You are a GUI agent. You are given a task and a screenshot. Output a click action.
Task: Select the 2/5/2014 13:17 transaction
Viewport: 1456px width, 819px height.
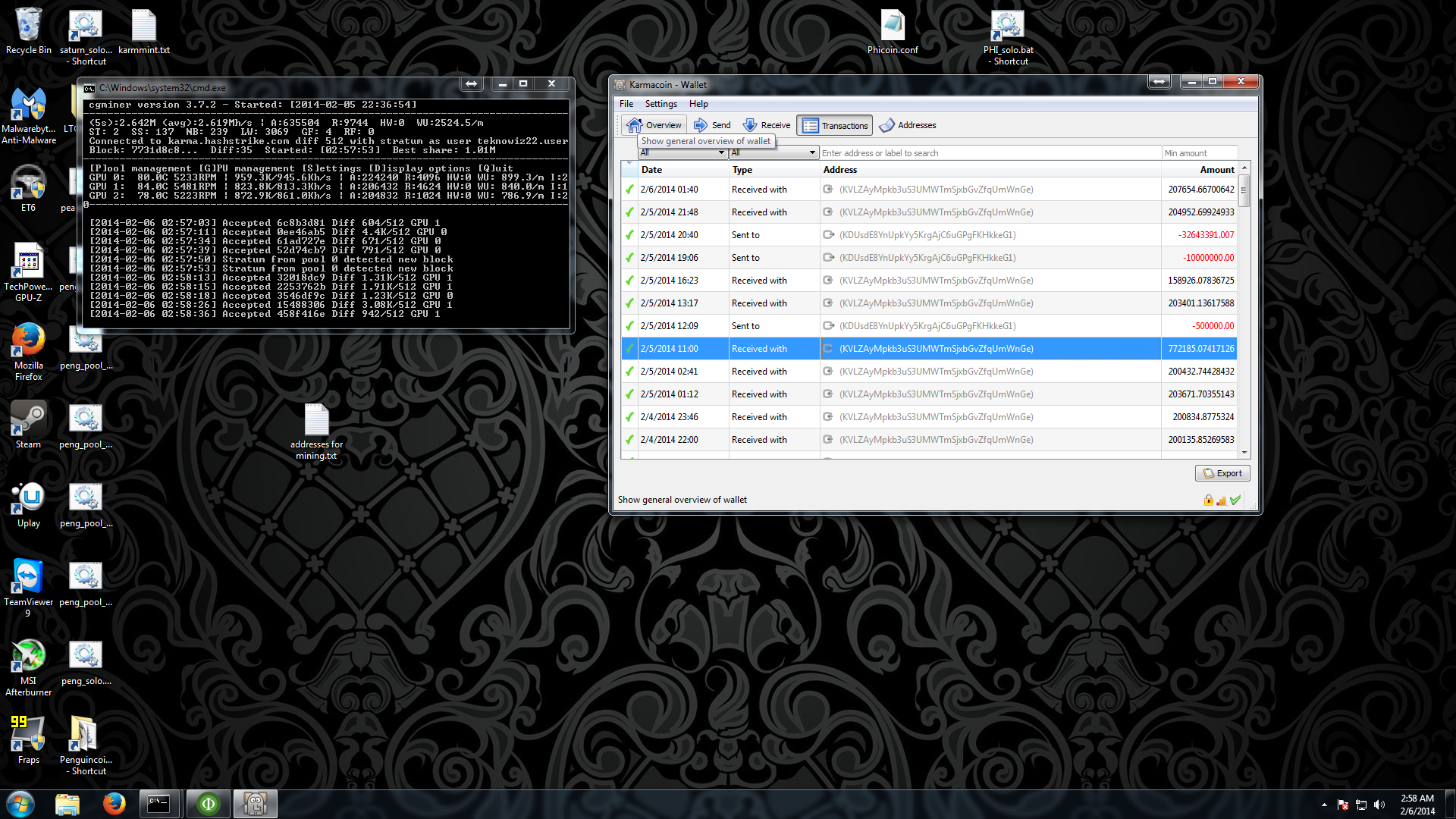[929, 303]
